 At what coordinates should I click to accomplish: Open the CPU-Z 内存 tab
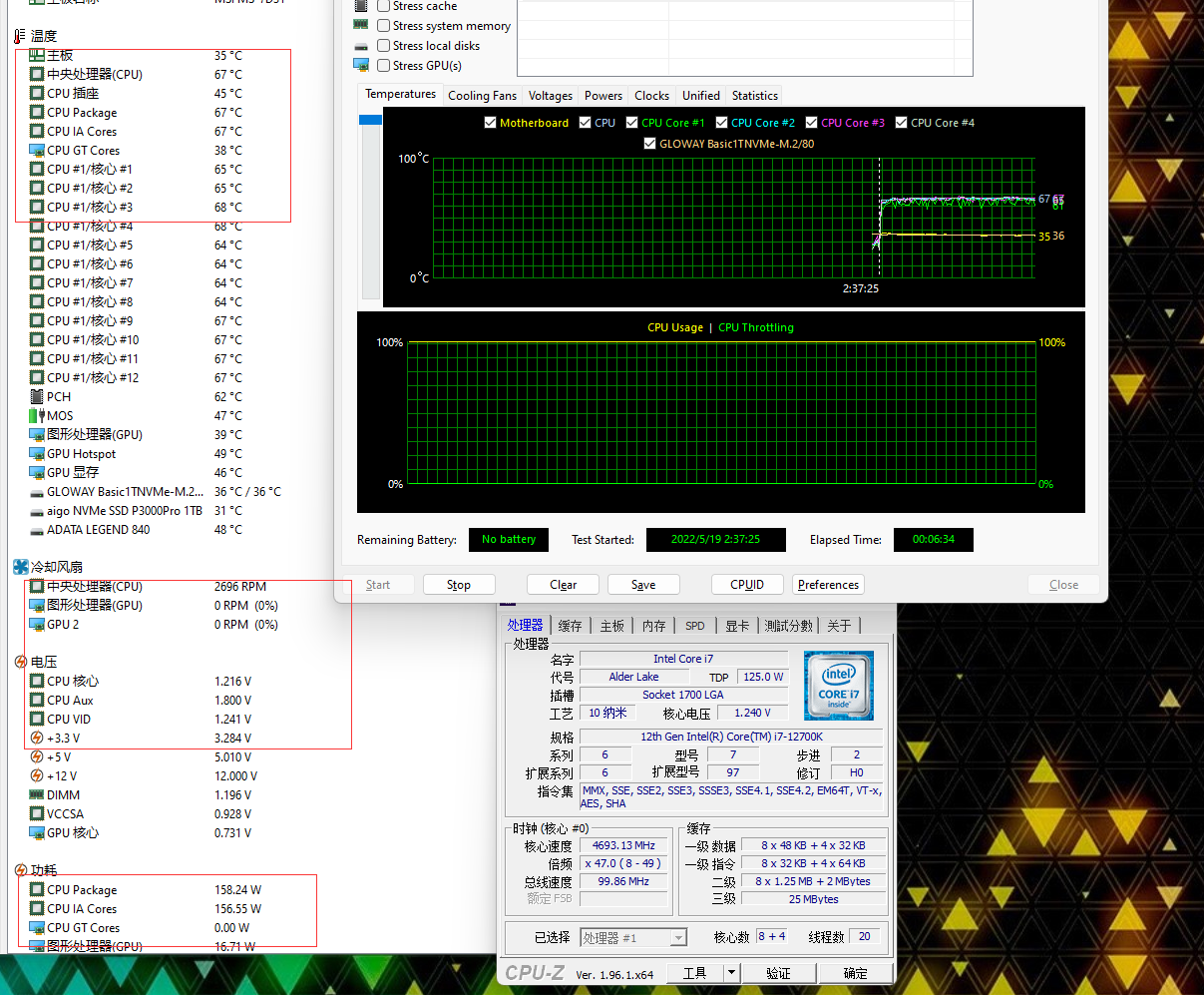[653, 626]
